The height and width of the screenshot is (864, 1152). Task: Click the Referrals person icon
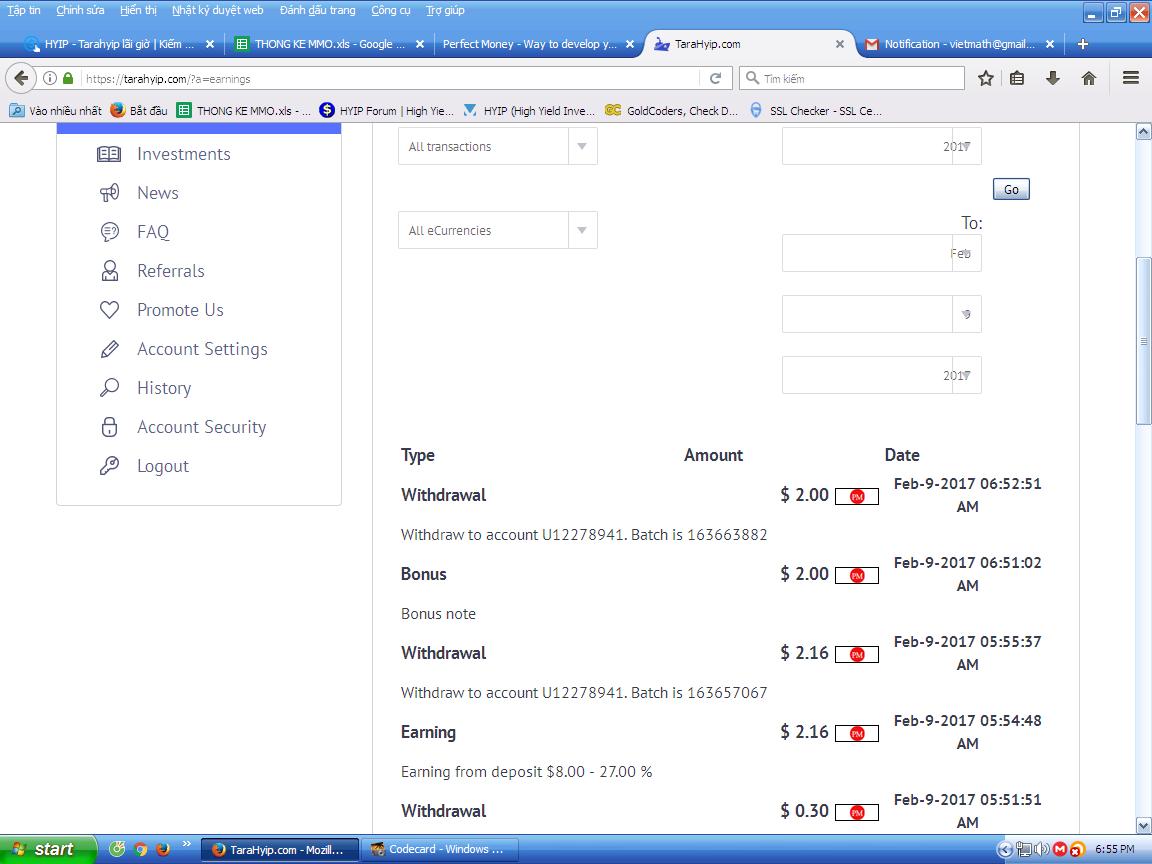pyautogui.click(x=109, y=270)
